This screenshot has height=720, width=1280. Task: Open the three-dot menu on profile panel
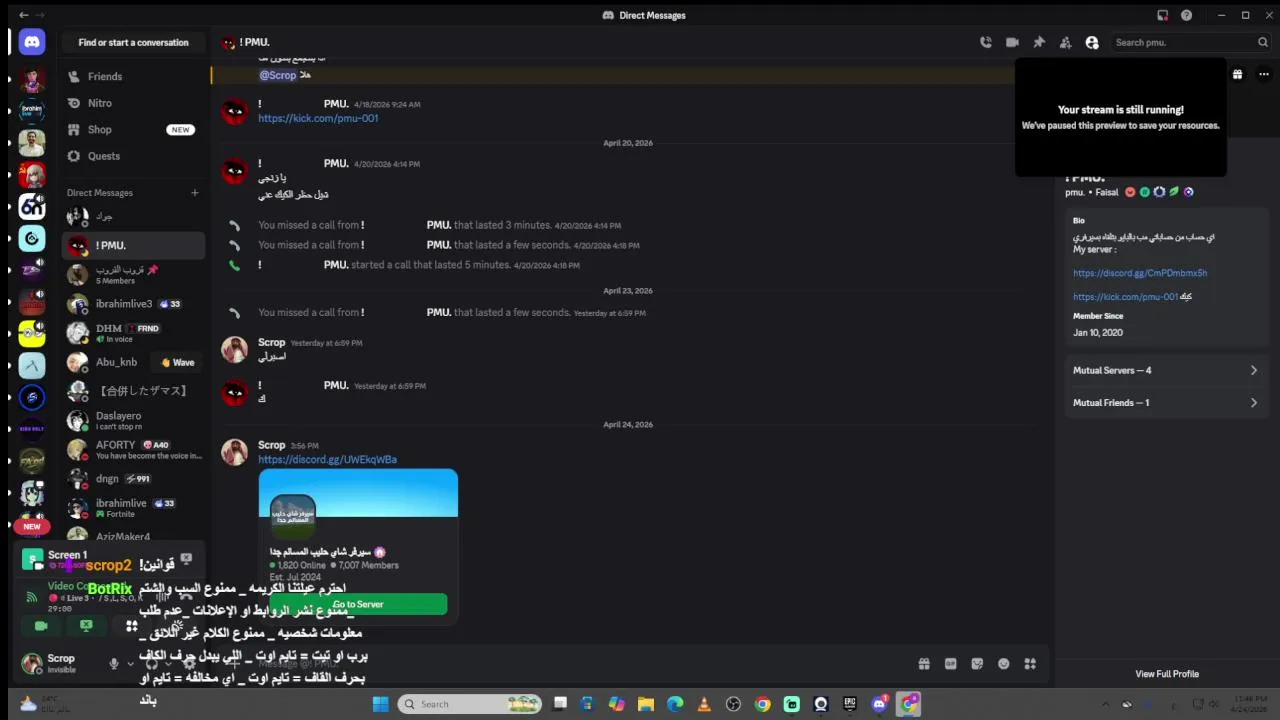click(x=1263, y=74)
